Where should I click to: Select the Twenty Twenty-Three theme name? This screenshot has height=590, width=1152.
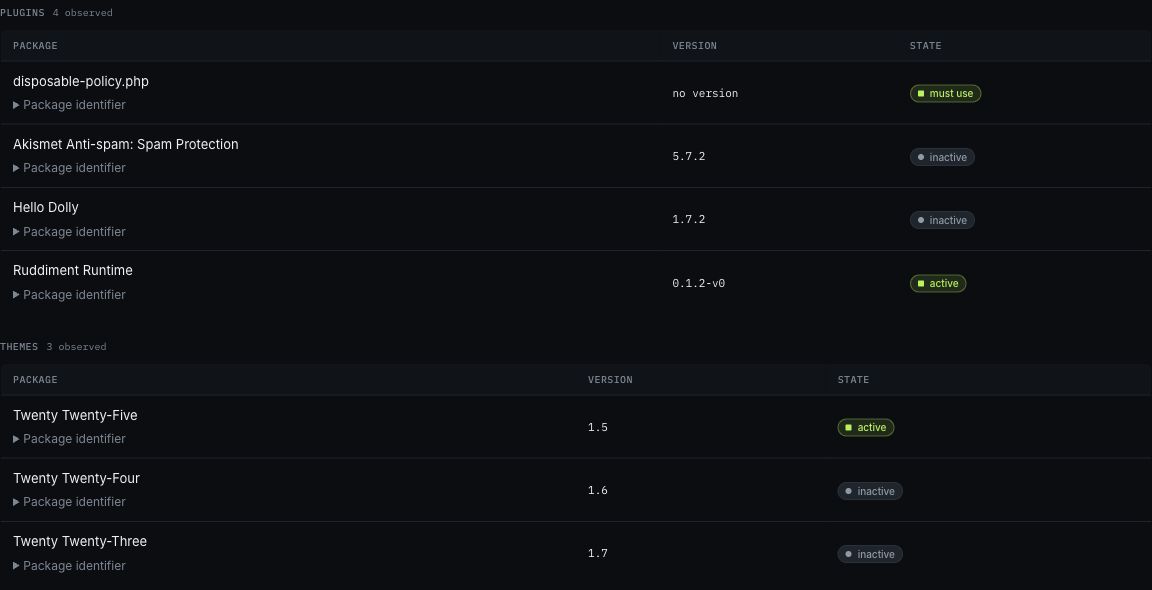pos(80,542)
